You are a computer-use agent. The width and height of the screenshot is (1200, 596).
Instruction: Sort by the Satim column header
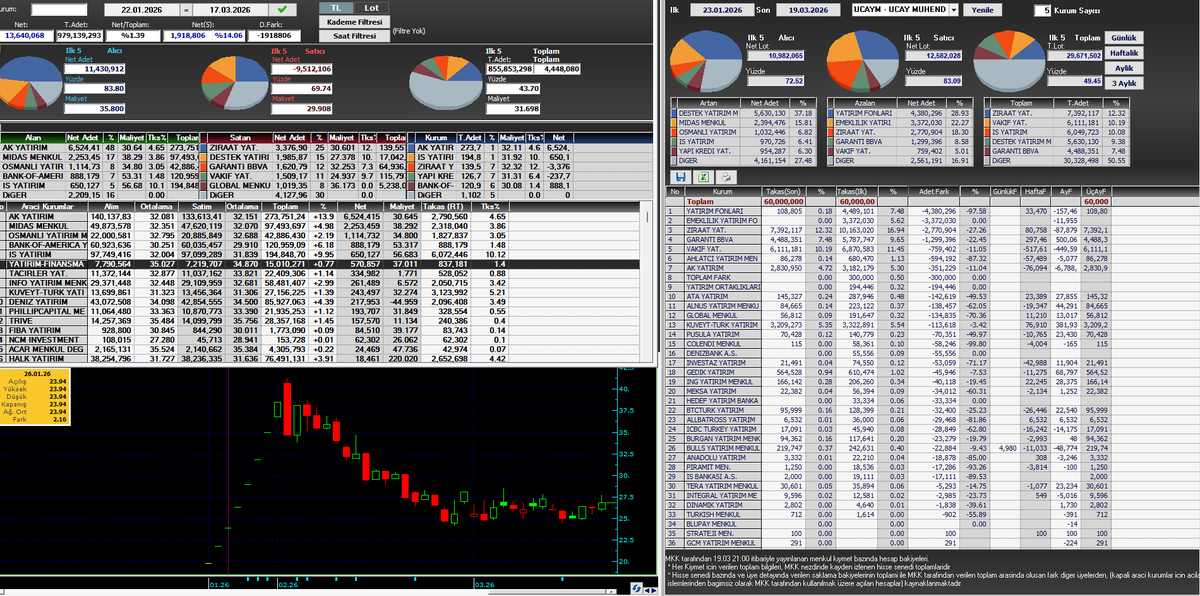[202, 206]
